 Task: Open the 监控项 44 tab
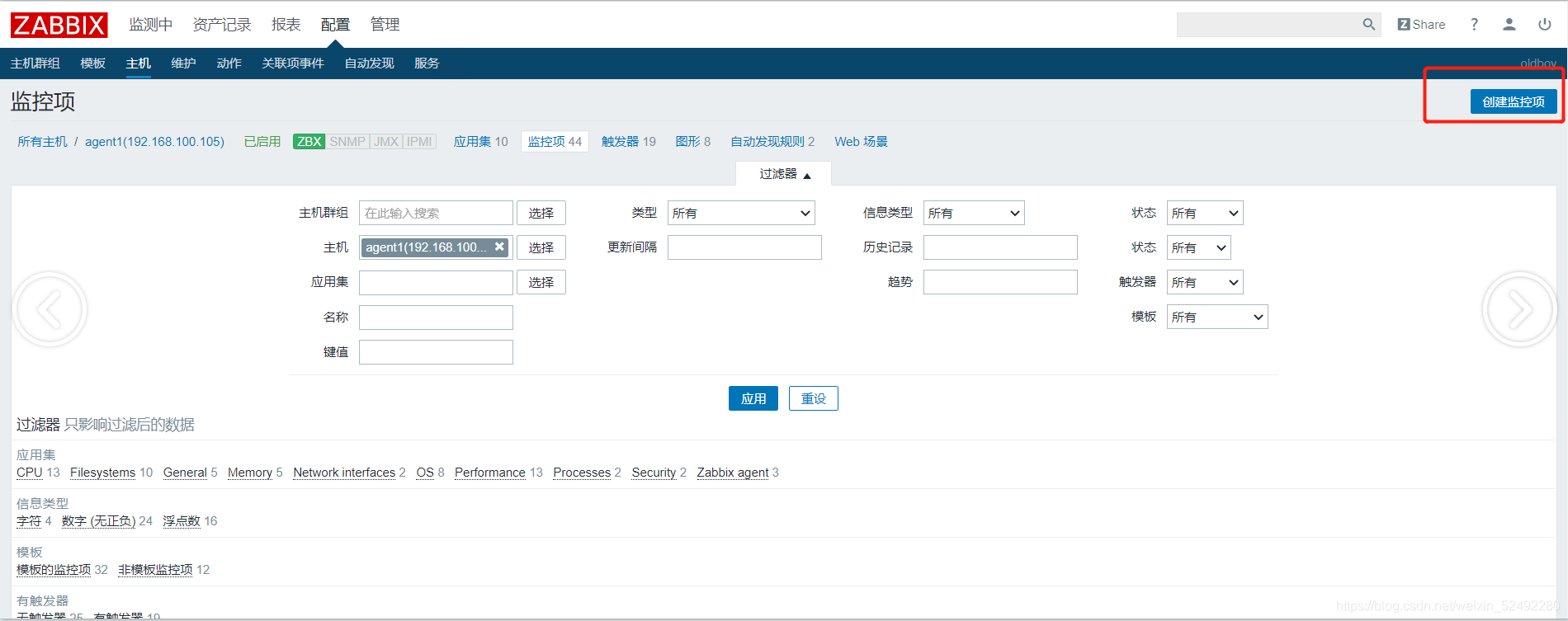point(555,142)
